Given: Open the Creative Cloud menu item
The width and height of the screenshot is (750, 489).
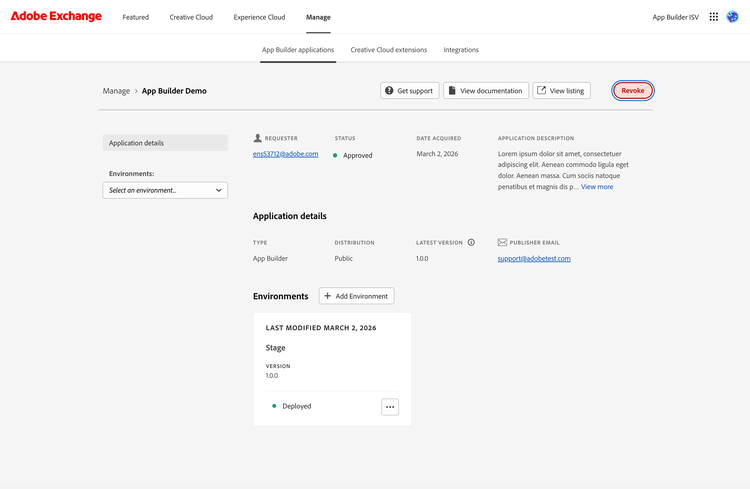Looking at the screenshot, I should 191,17.
